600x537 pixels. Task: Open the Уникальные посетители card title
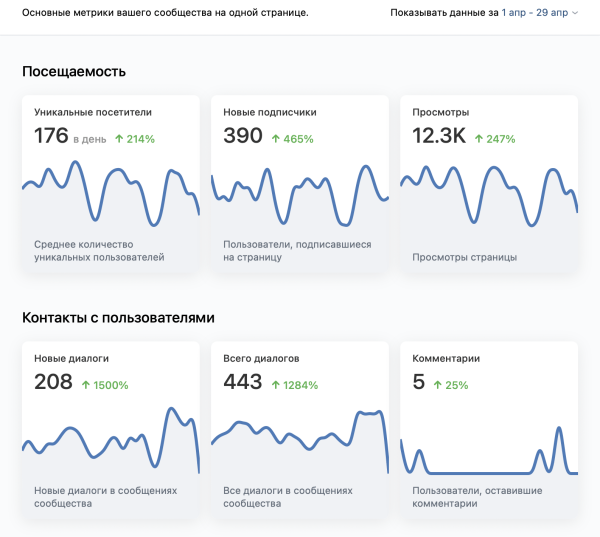[x=93, y=112]
